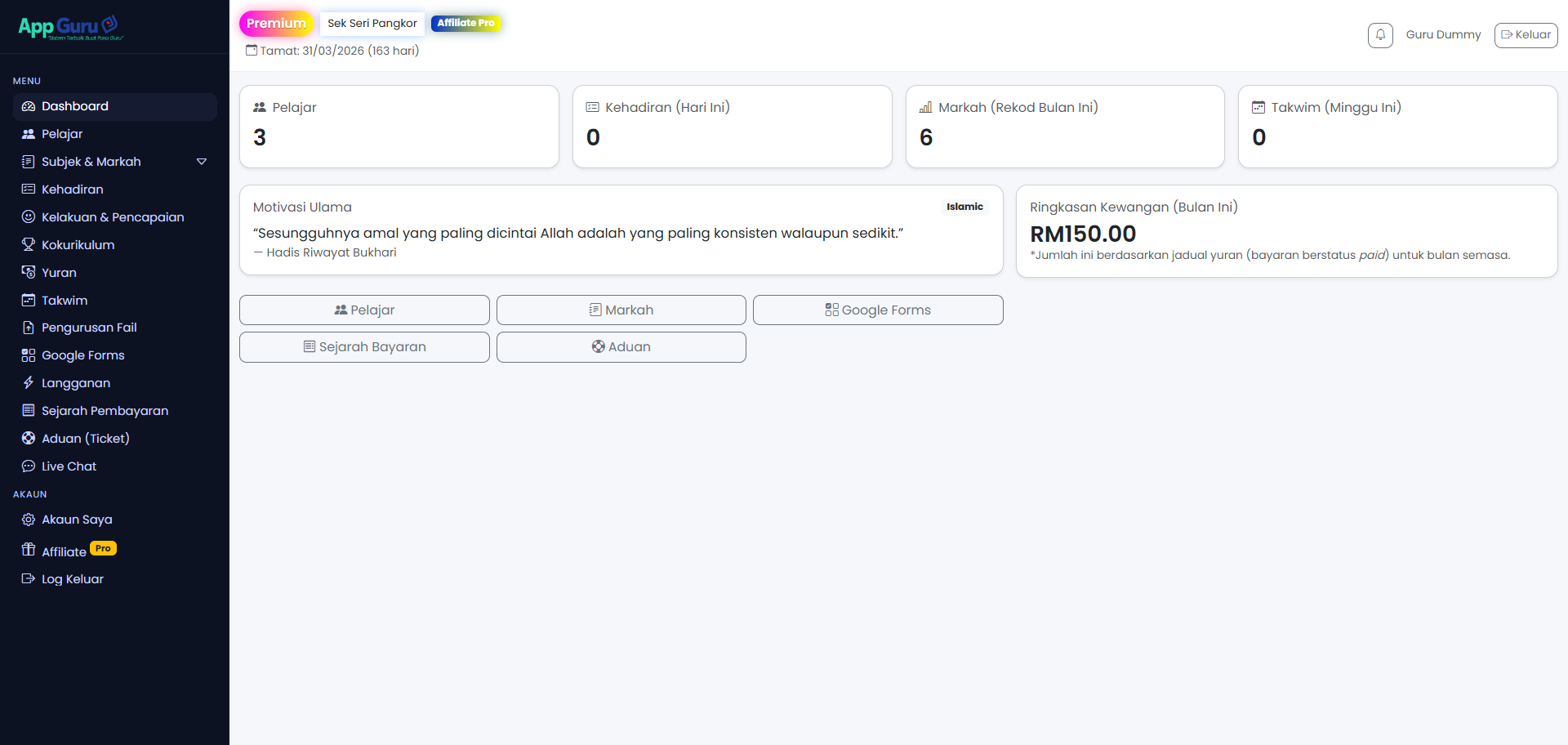Click the Affiliate gift icon

click(29, 550)
